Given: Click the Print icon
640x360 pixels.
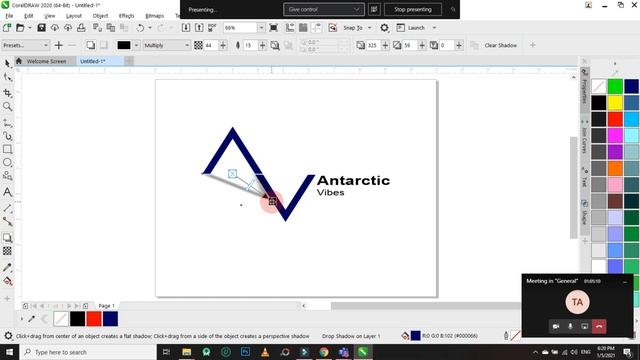Looking at the screenshot, I should point(81,28).
